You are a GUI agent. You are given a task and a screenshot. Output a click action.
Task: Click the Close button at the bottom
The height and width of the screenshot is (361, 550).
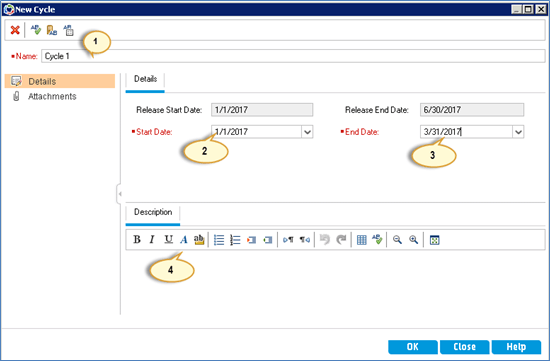coord(464,347)
